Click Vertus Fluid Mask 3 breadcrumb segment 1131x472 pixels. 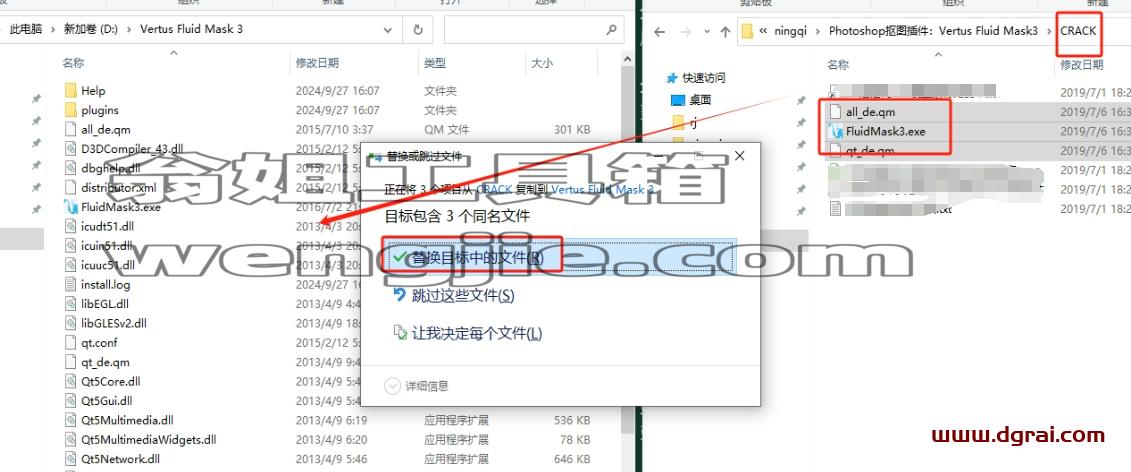[191, 30]
